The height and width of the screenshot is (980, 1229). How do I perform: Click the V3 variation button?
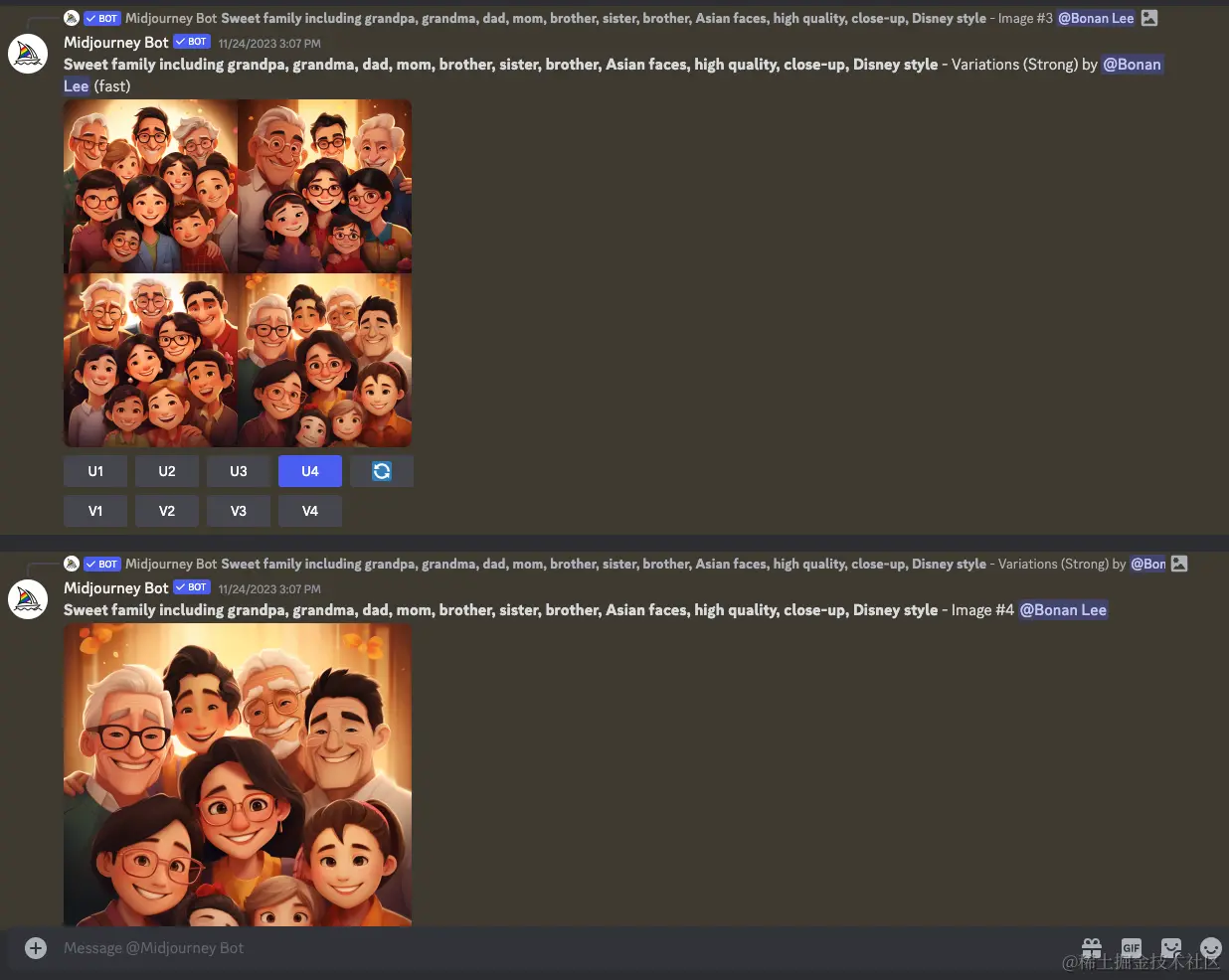pos(239,511)
